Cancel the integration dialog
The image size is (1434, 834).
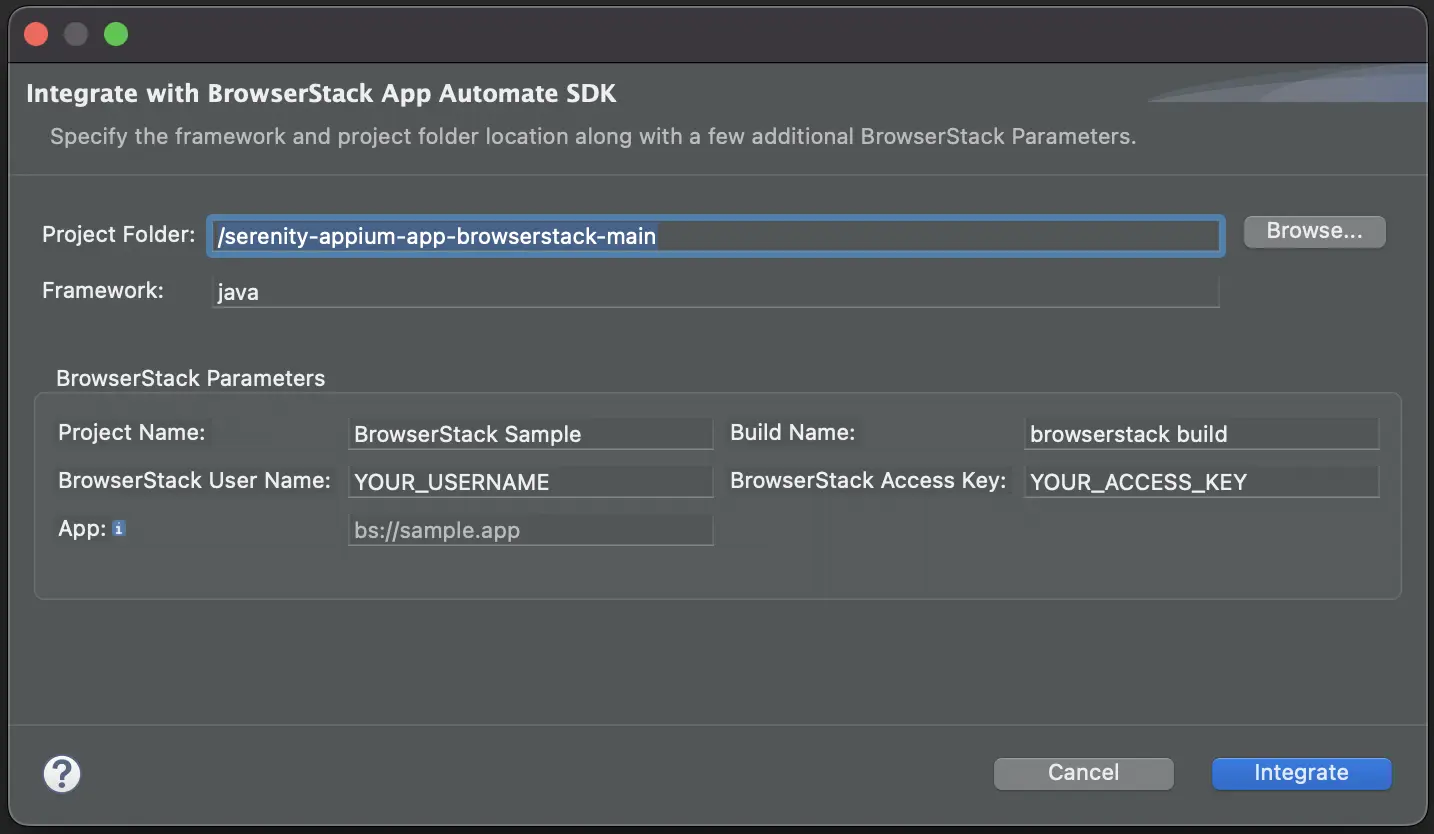(x=1083, y=773)
